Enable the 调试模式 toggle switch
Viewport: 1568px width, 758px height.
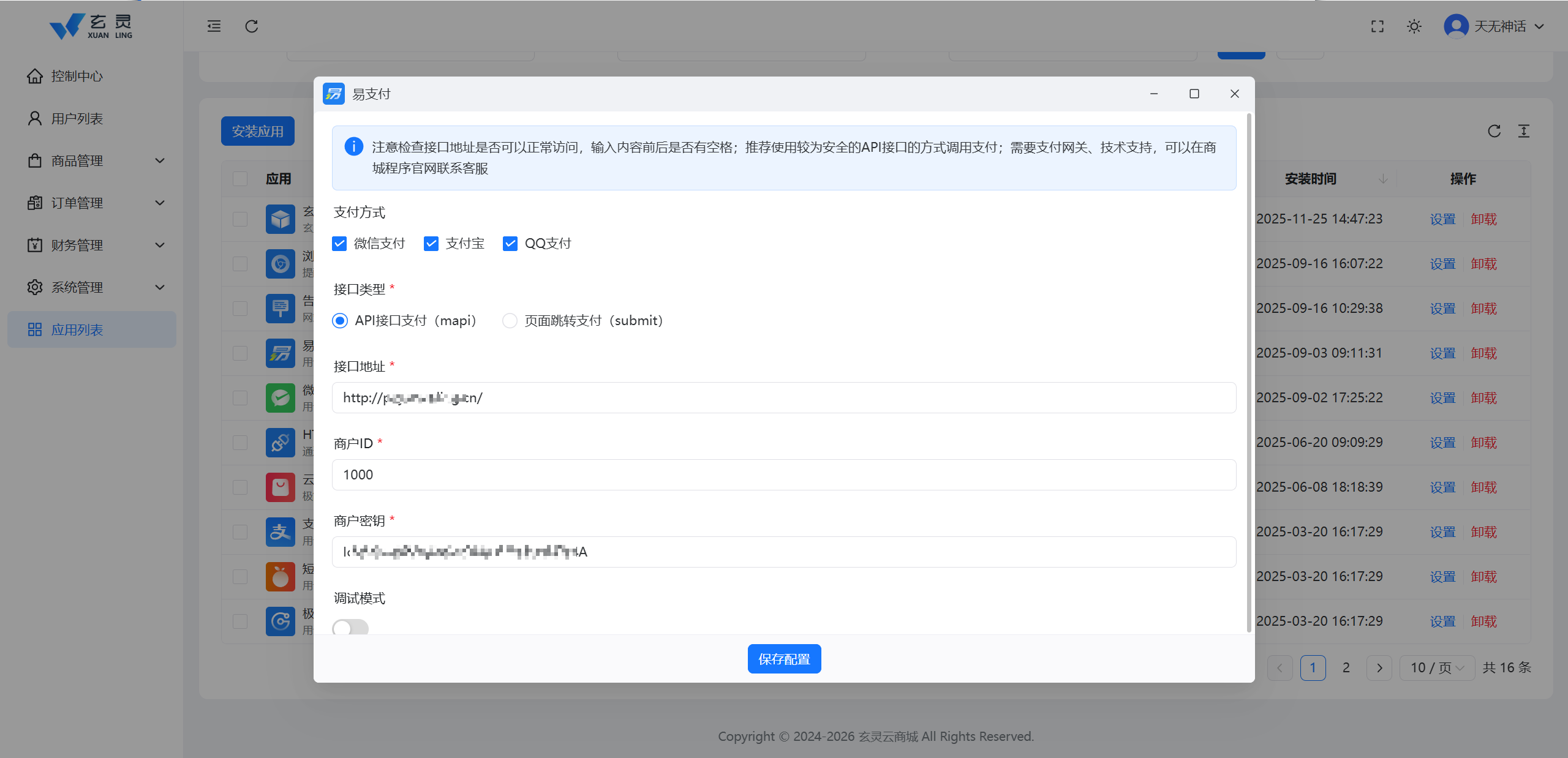[x=350, y=628]
